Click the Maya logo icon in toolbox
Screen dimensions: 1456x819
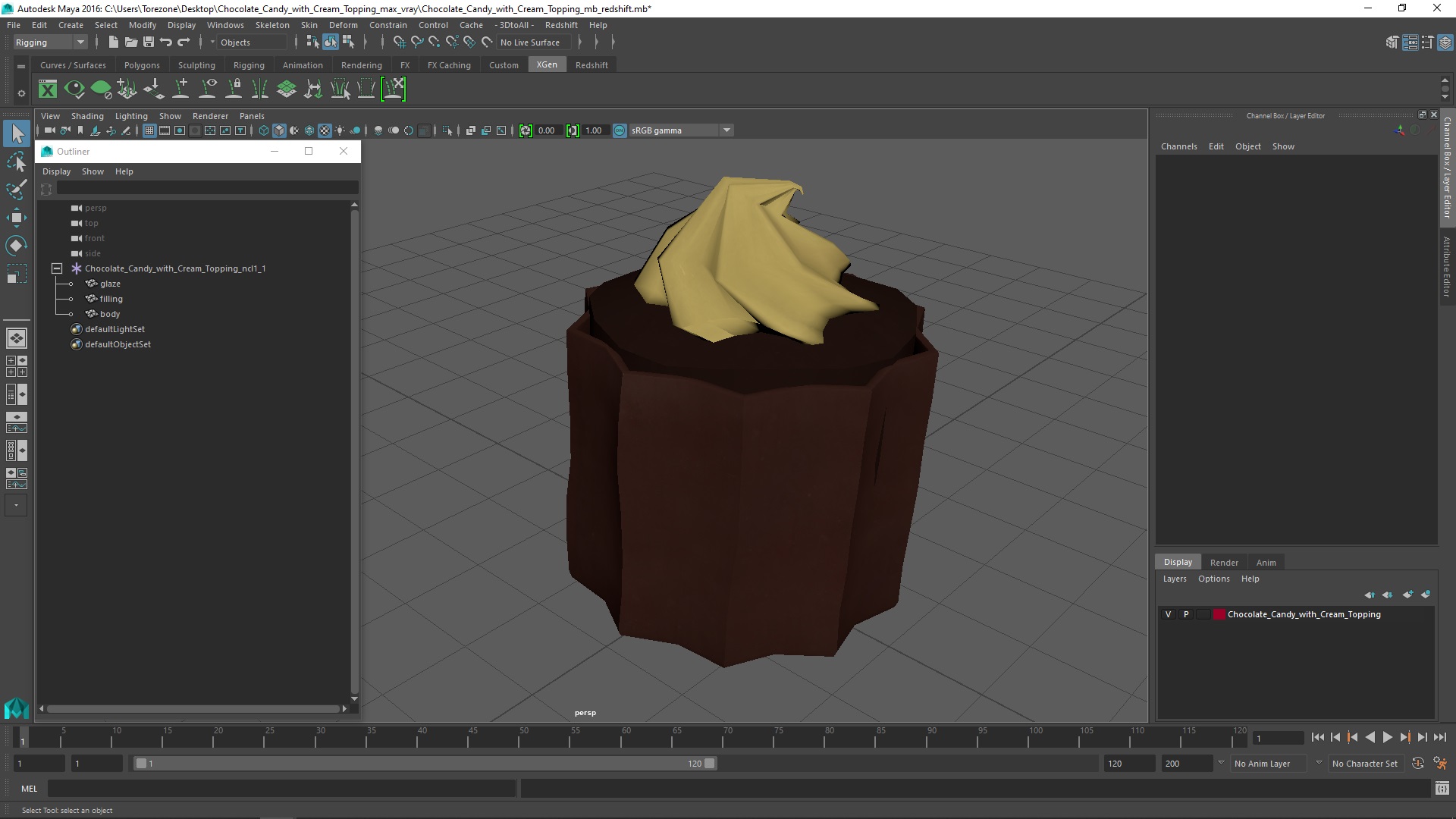pos(17,708)
